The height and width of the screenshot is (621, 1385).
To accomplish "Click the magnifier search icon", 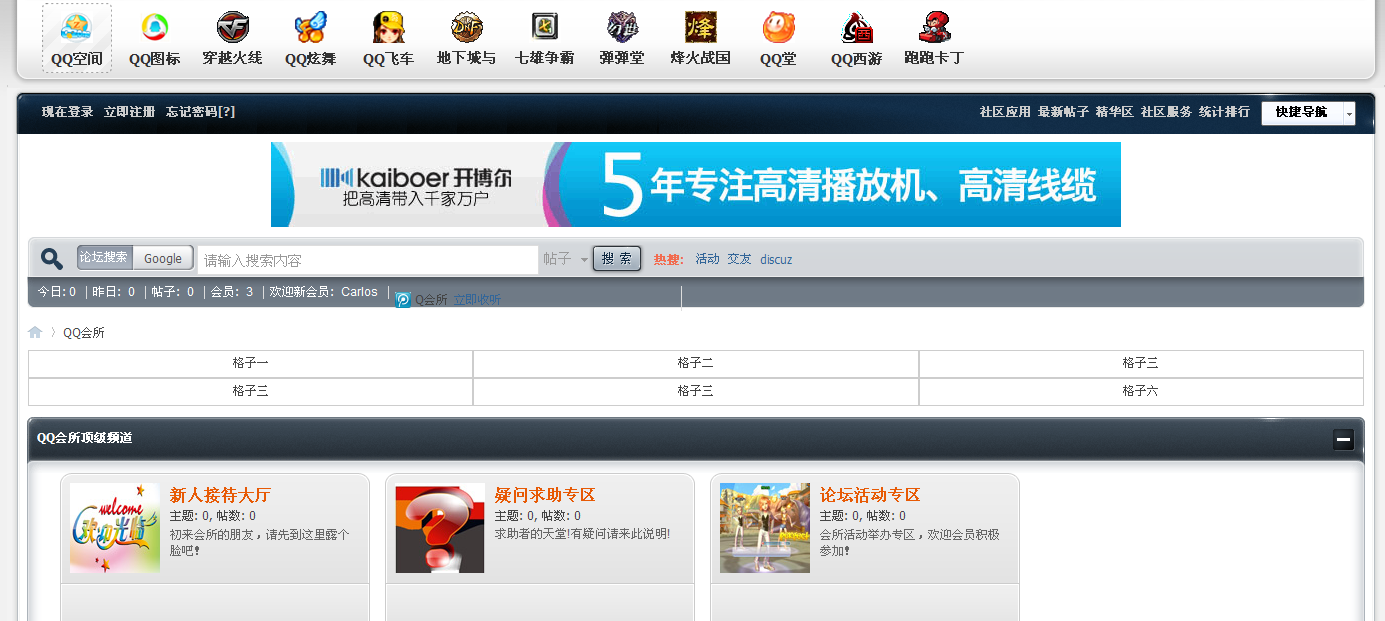I will click(52, 259).
